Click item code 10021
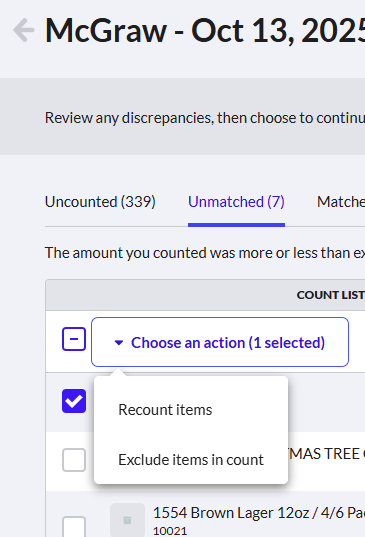 170,531
